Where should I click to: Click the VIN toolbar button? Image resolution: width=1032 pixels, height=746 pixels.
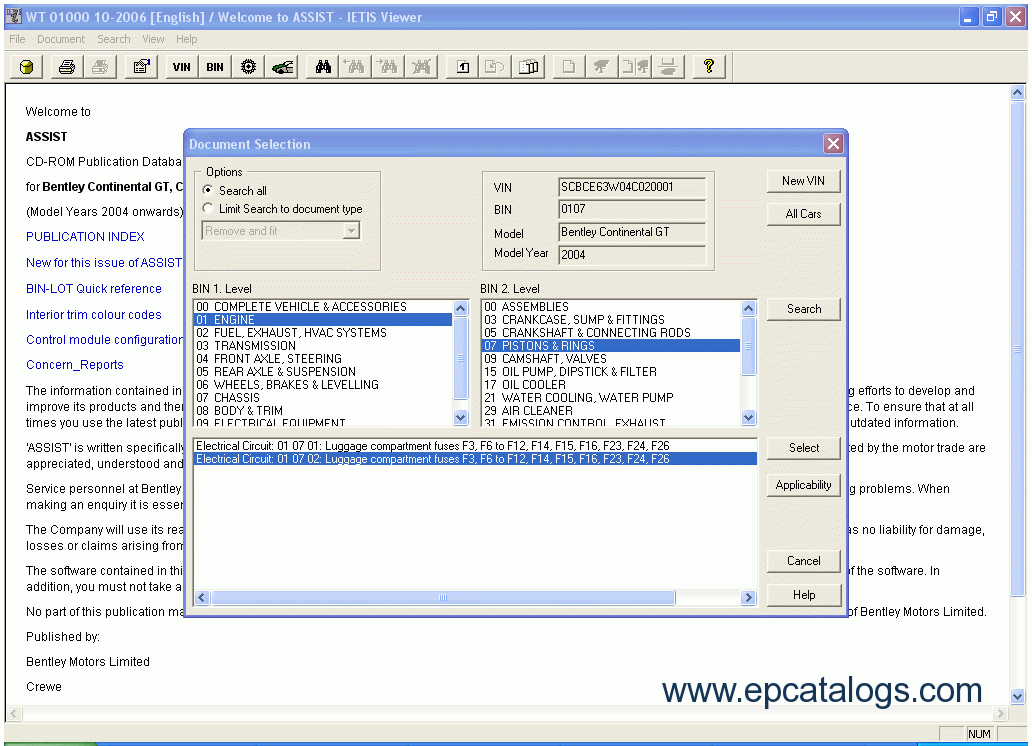click(x=181, y=67)
